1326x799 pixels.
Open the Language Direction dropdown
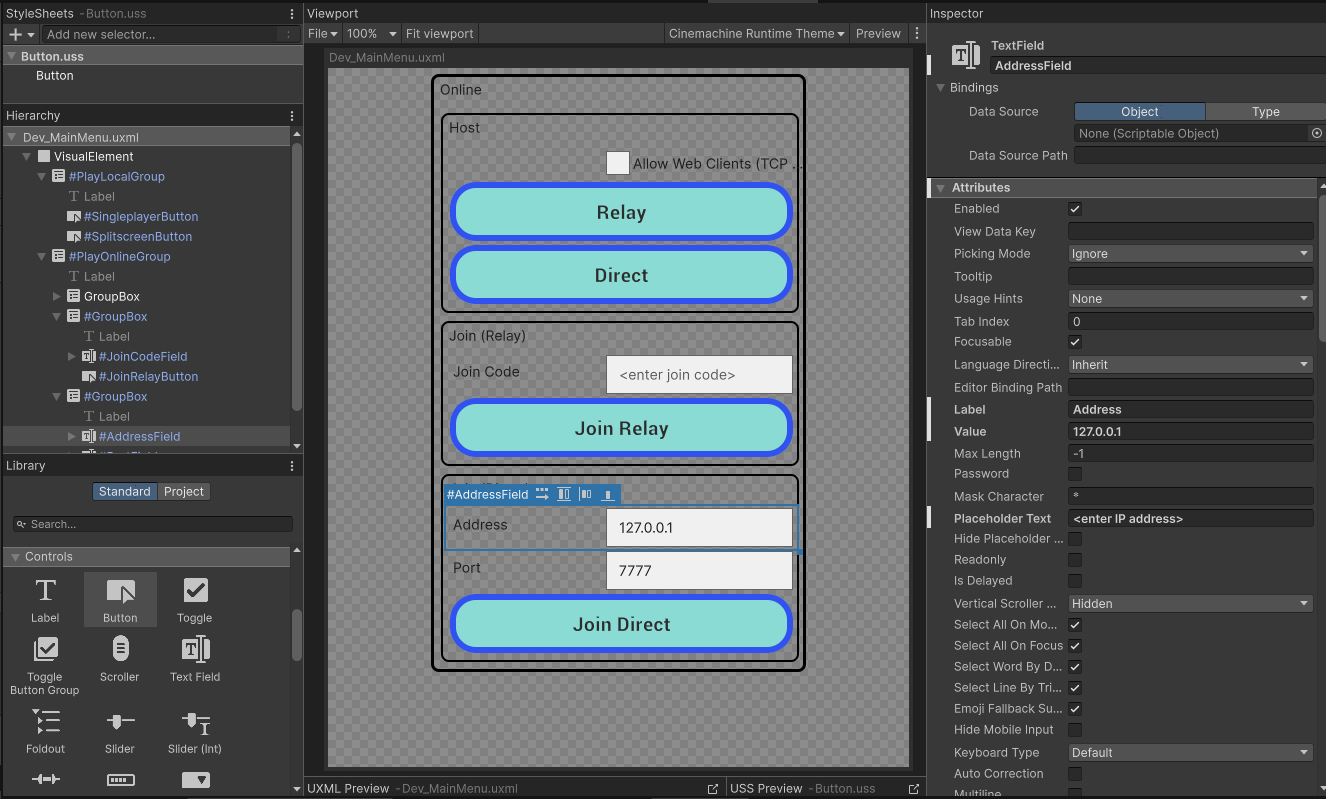coord(1190,365)
